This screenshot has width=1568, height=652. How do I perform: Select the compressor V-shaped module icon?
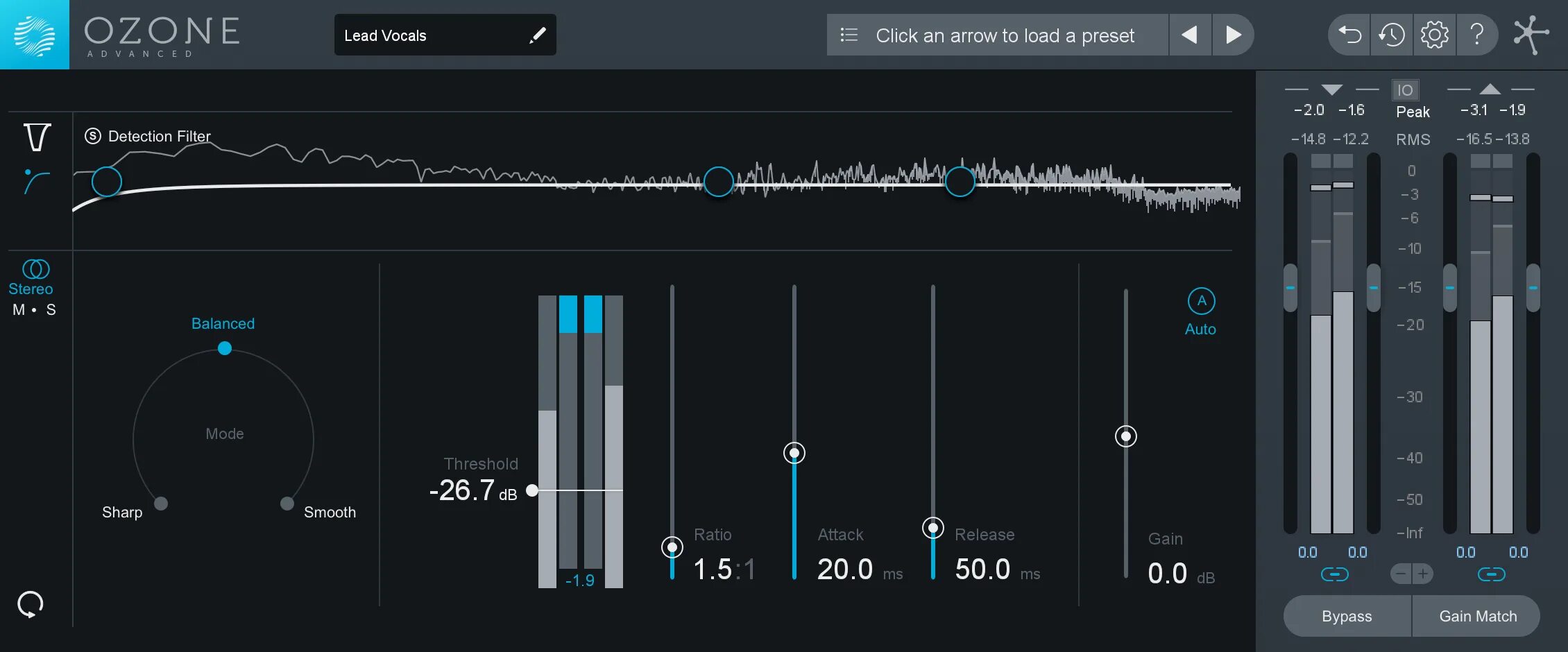(x=37, y=137)
